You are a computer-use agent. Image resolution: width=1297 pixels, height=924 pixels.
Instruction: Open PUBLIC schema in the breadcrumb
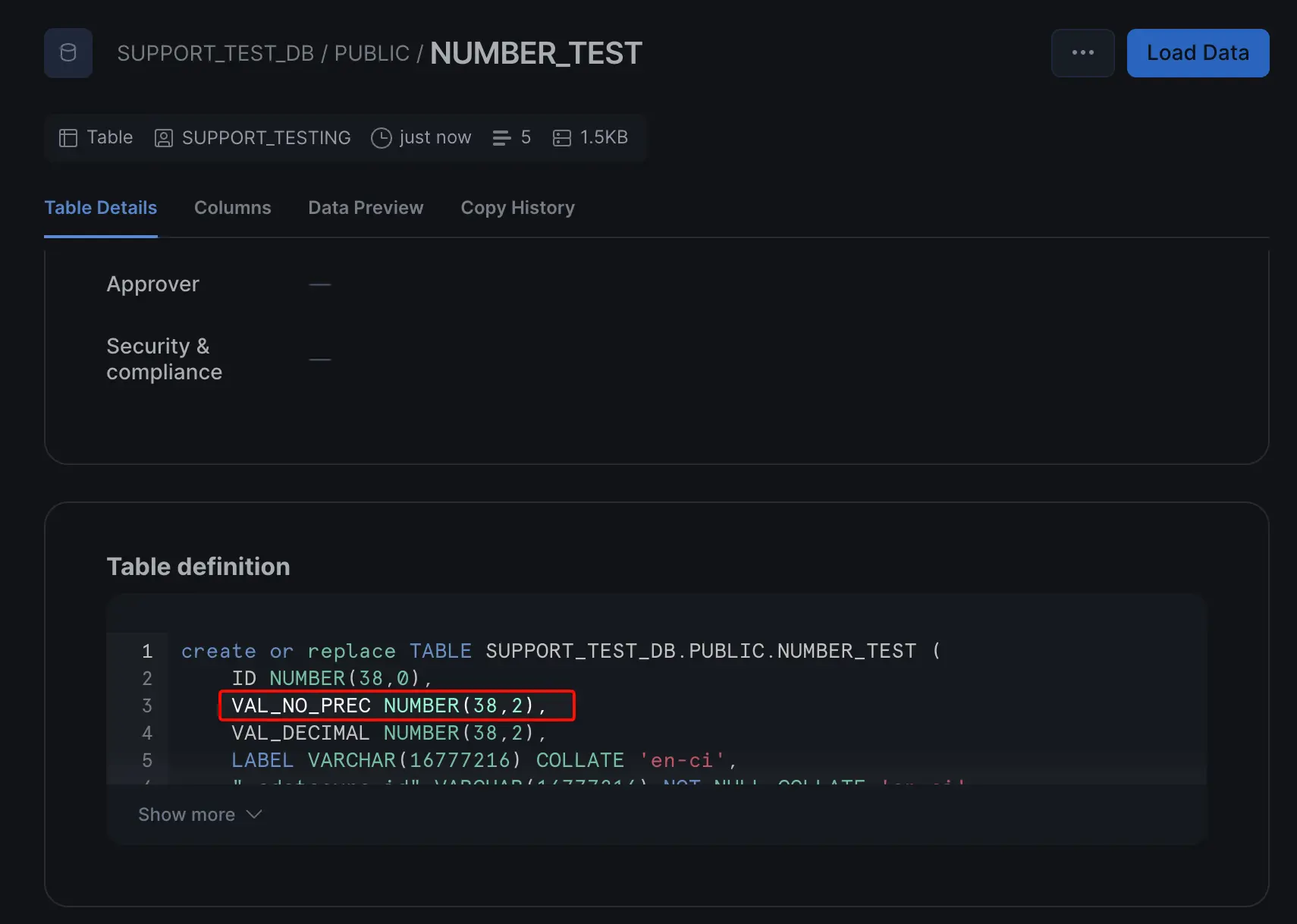pyautogui.click(x=372, y=53)
